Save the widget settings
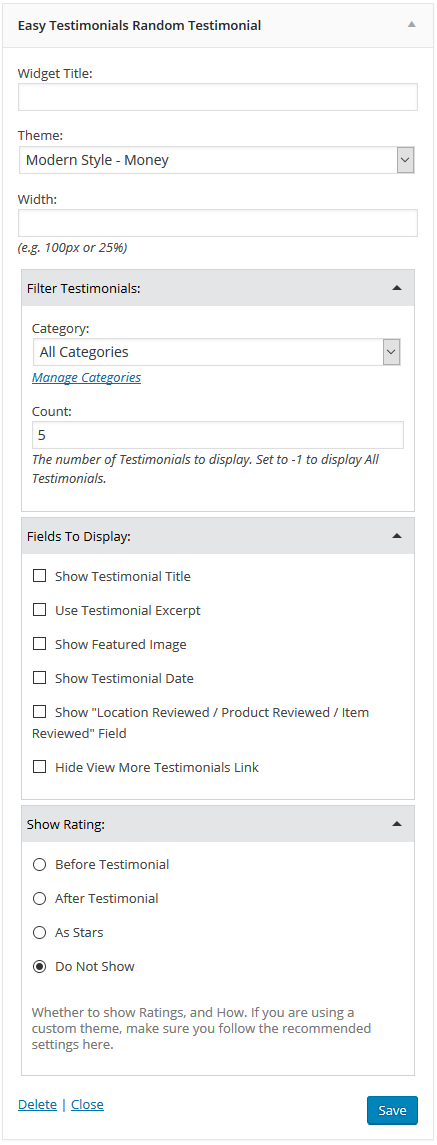The height and width of the screenshot is (1145, 437). tap(392, 1110)
